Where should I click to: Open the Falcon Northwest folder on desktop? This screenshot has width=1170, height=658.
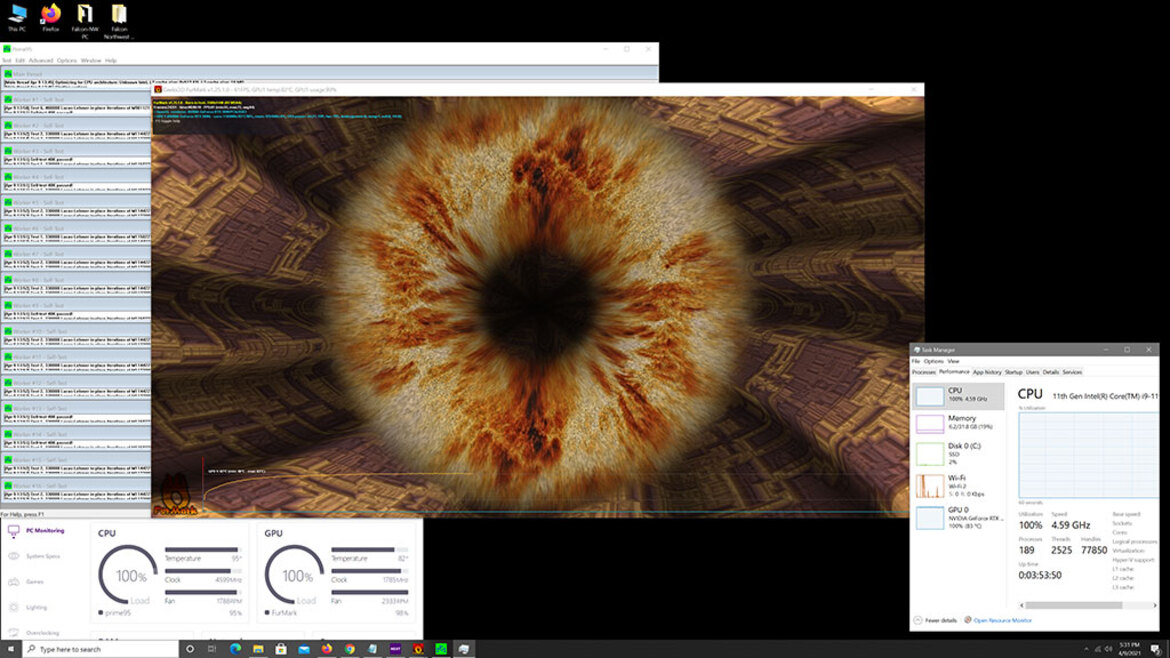pyautogui.click(x=119, y=21)
